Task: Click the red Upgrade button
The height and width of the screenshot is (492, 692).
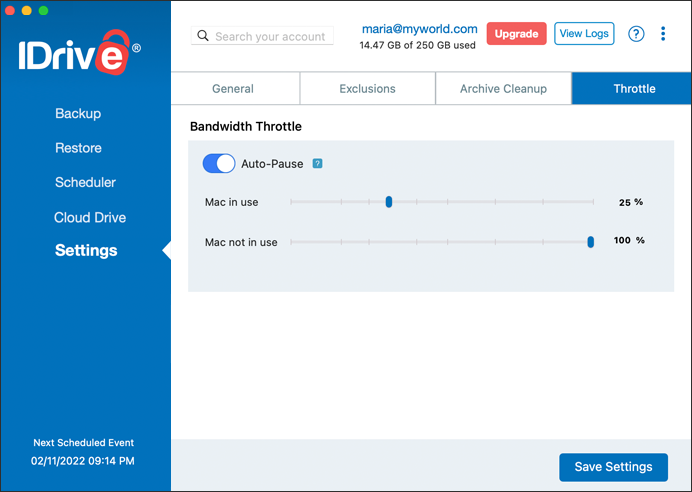Action: (x=516, y=34)
